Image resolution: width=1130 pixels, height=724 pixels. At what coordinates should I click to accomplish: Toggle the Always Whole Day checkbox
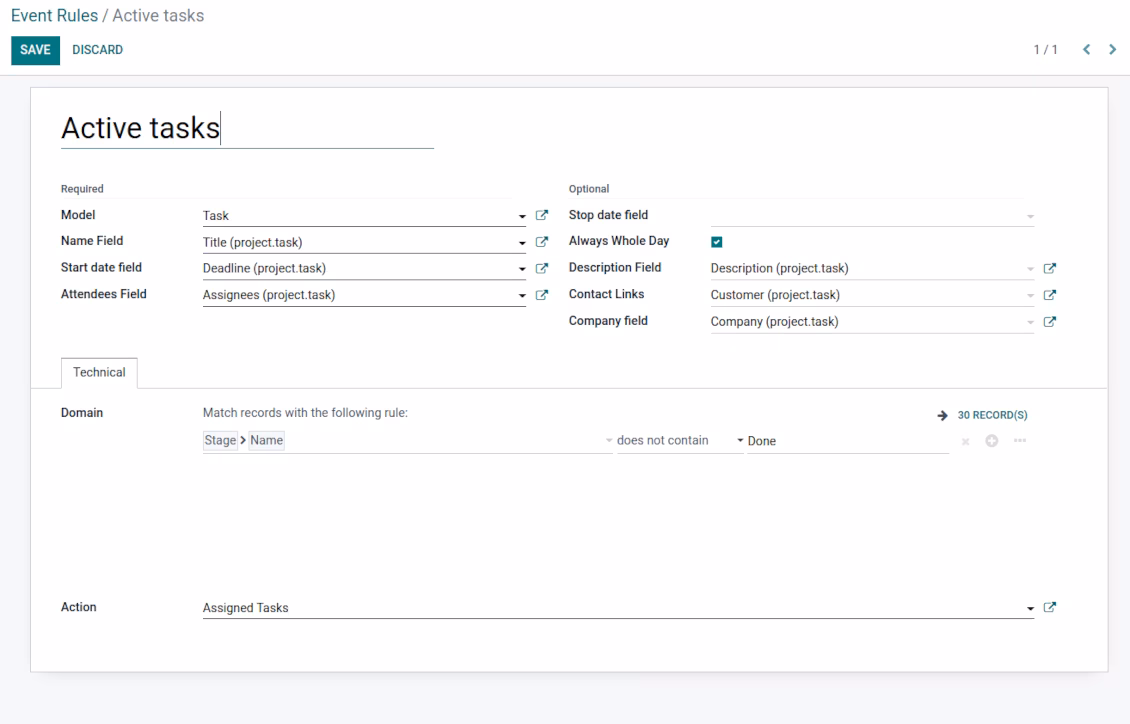coord(716,242)
